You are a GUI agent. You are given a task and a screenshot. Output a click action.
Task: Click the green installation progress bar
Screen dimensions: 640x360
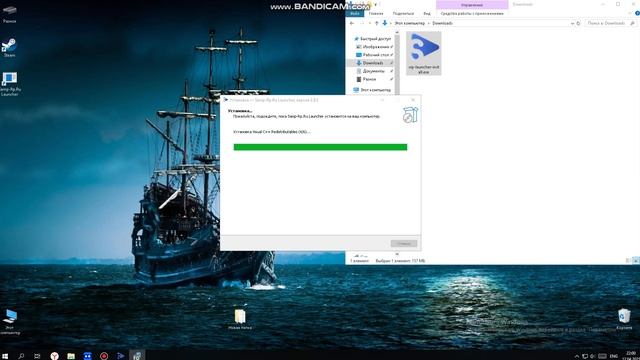pos(320,147)
